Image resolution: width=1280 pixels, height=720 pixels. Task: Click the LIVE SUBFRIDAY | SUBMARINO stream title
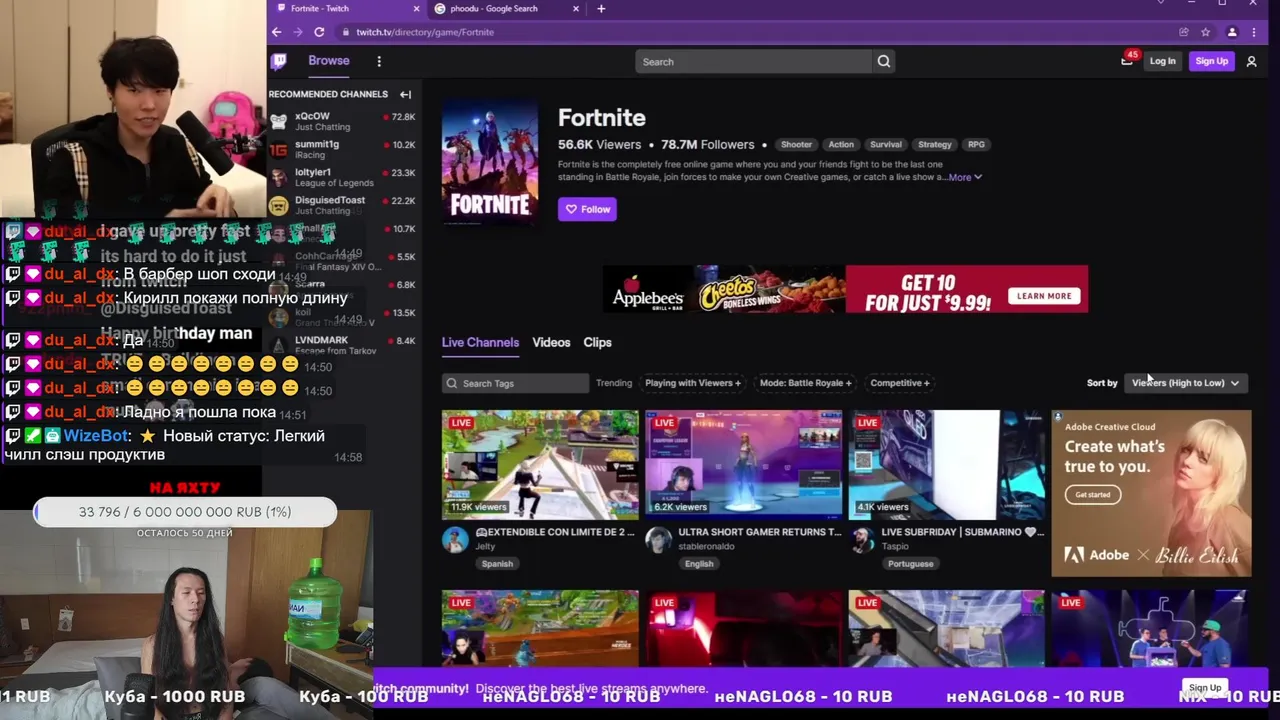tap(962, 532)
